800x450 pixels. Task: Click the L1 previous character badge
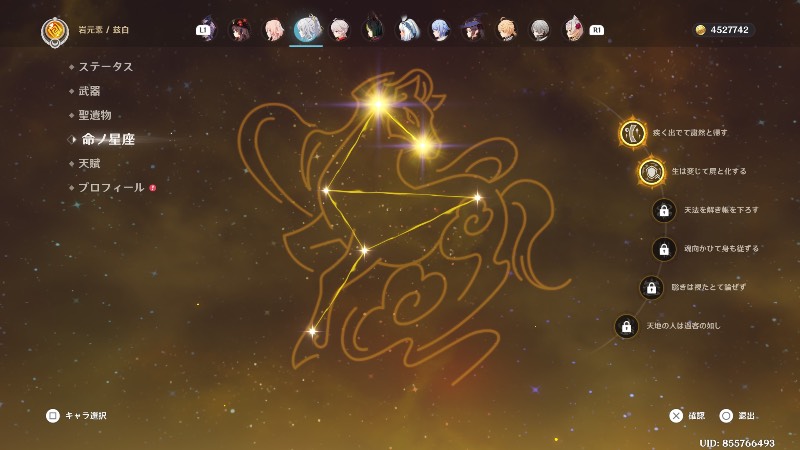203,30
